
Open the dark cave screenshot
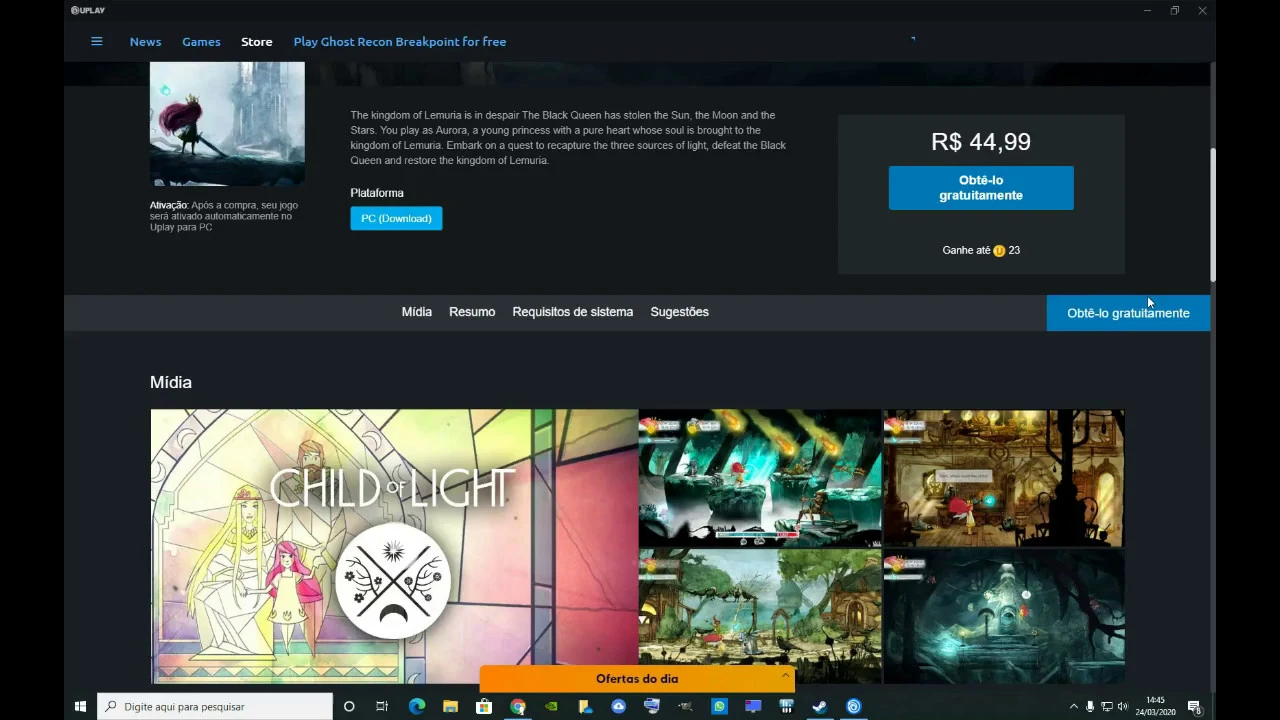coord(1004,616)
